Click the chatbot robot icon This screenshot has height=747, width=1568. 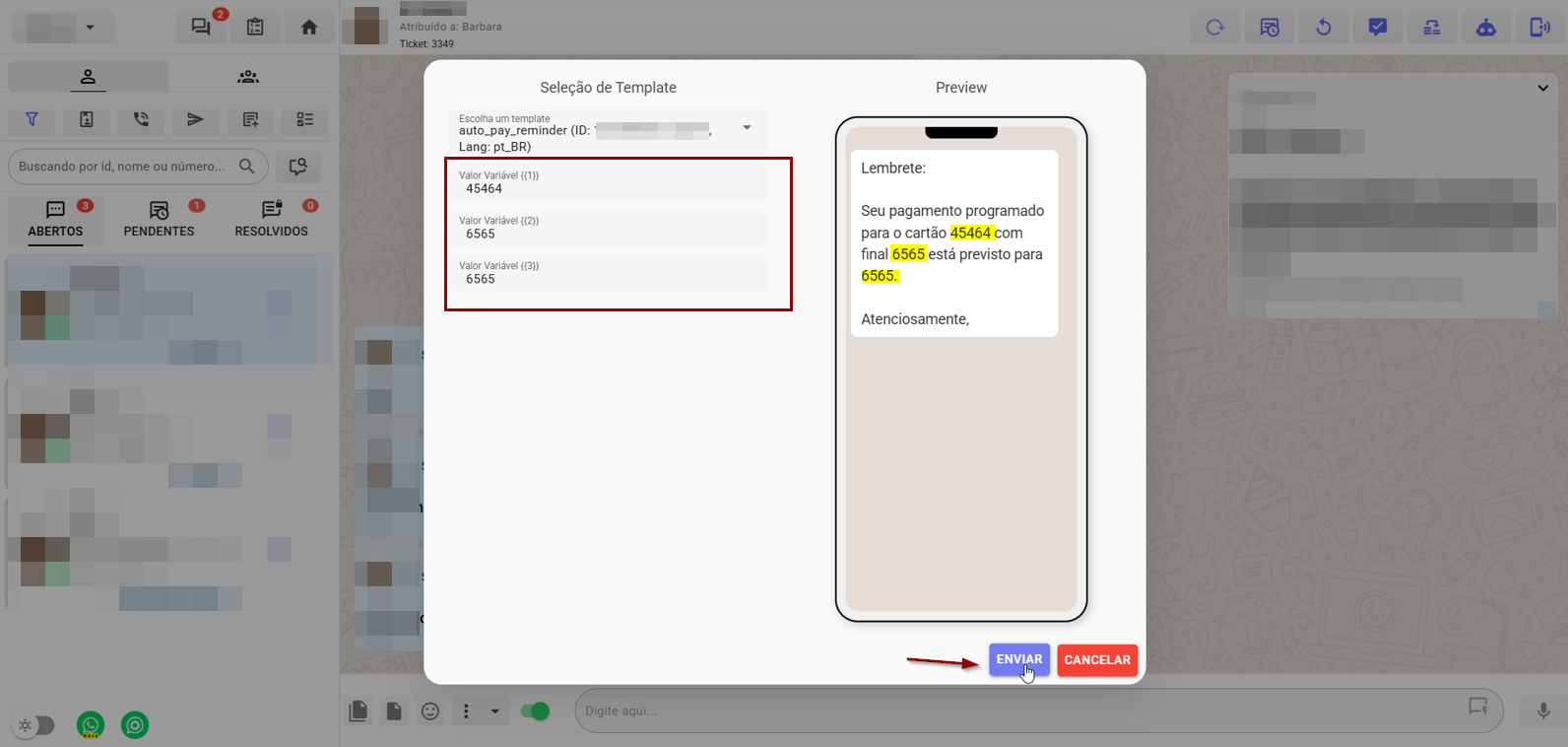coord(1485,28)
